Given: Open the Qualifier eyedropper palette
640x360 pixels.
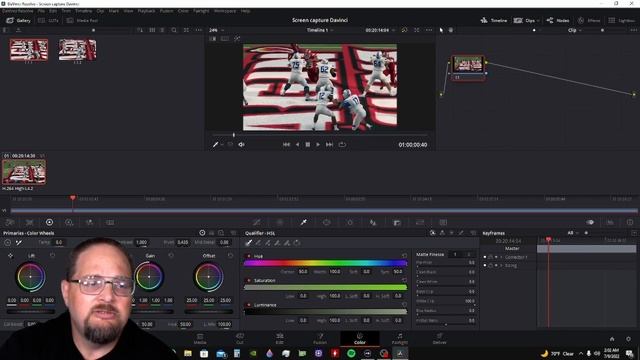Looking at the screenshot, I should [x=303, y=222].
